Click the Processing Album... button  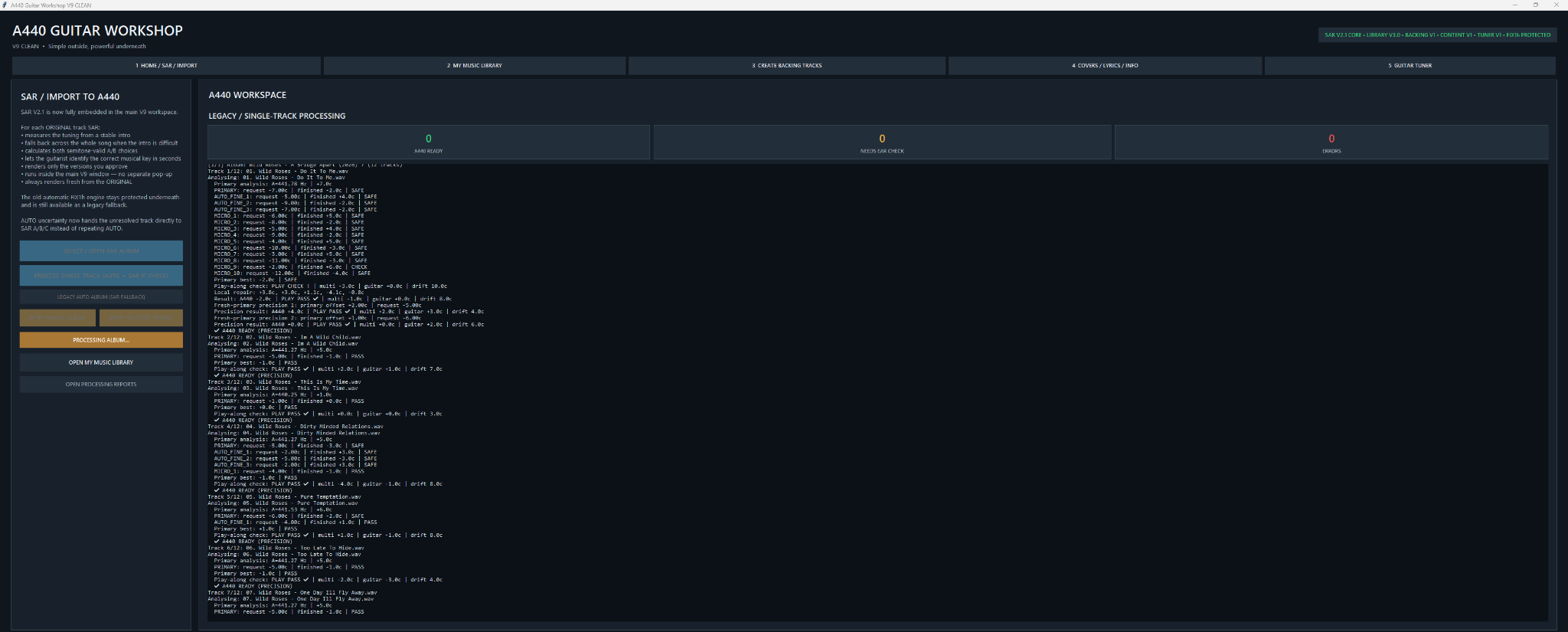click(101, 340)
